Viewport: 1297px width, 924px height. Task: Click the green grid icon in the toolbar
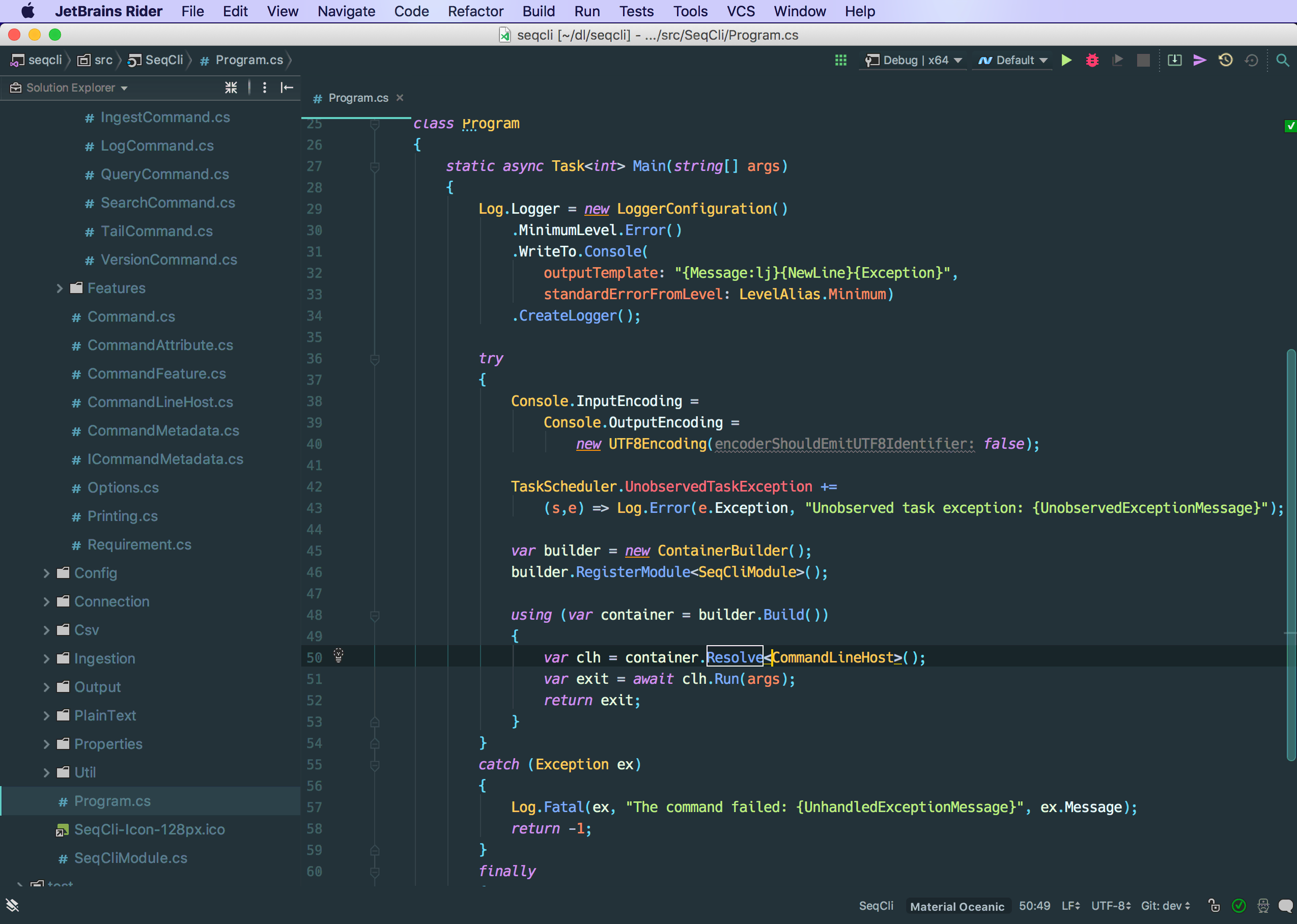(840, 61)
